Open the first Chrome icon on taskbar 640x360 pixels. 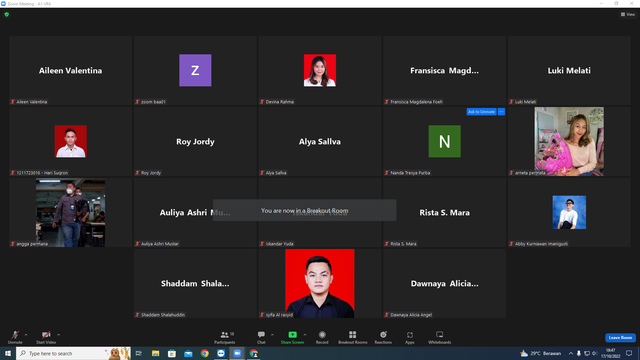[204, 353]
